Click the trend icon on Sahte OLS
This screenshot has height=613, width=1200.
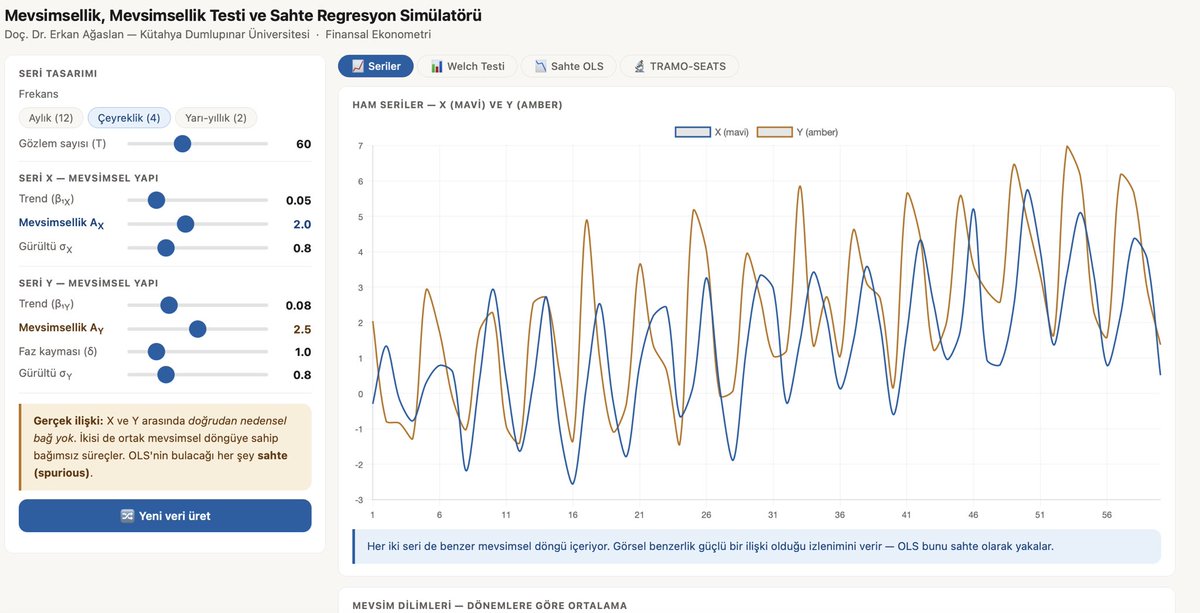pyautogui.click(x=541, y=67)
